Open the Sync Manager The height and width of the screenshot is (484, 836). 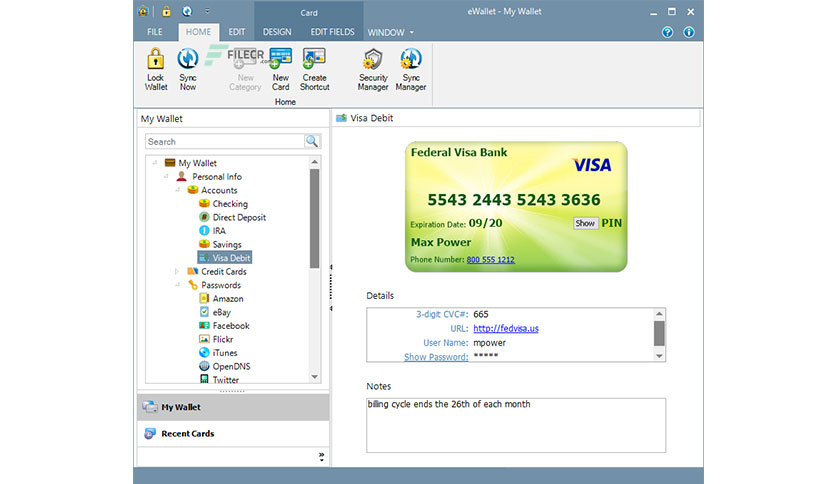(411, 69)
